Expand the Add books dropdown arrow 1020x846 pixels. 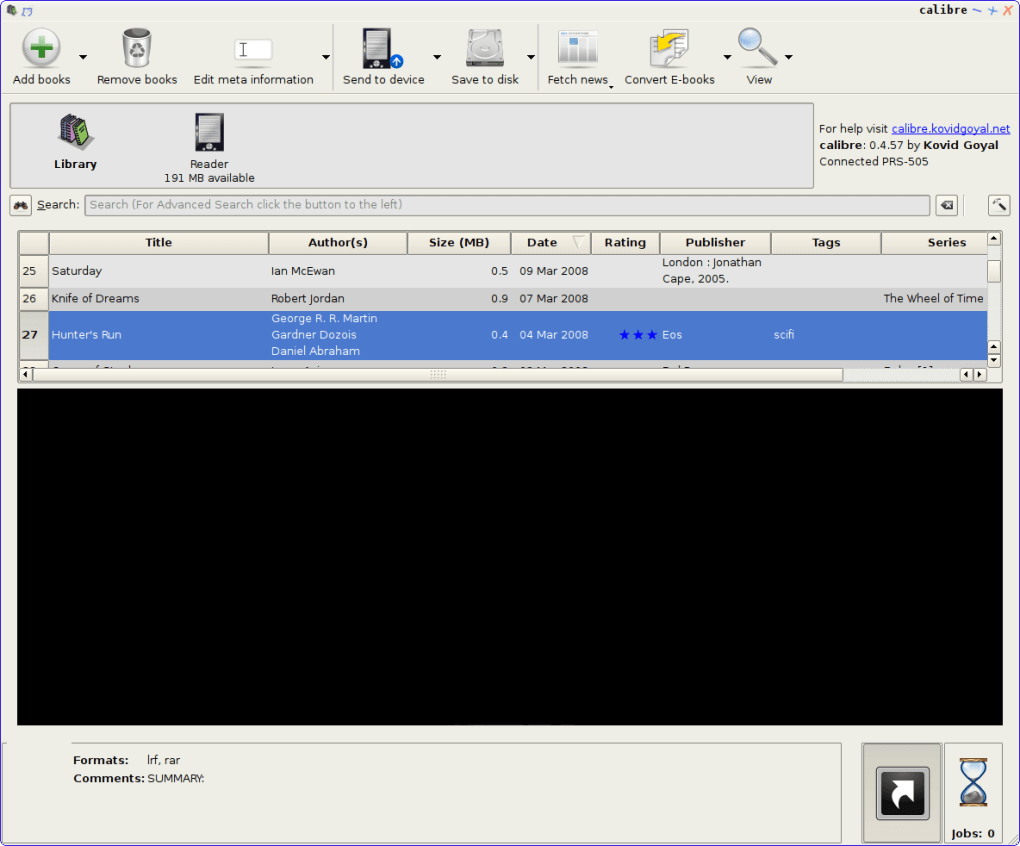82,56
